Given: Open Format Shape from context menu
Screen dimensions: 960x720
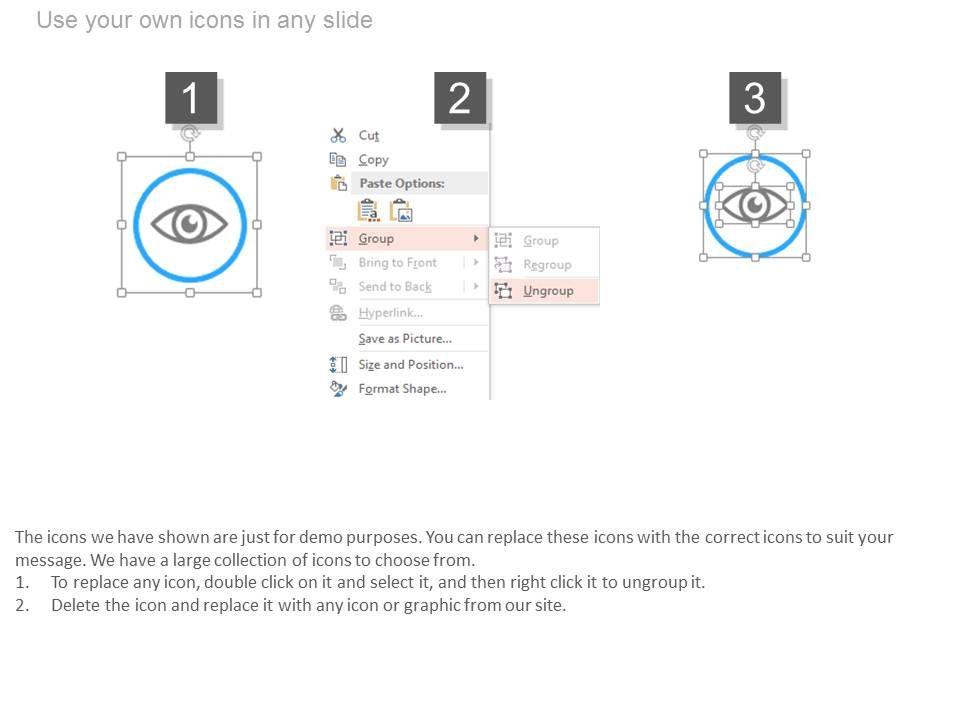Looking at the screenshot, I should point(402,389).
